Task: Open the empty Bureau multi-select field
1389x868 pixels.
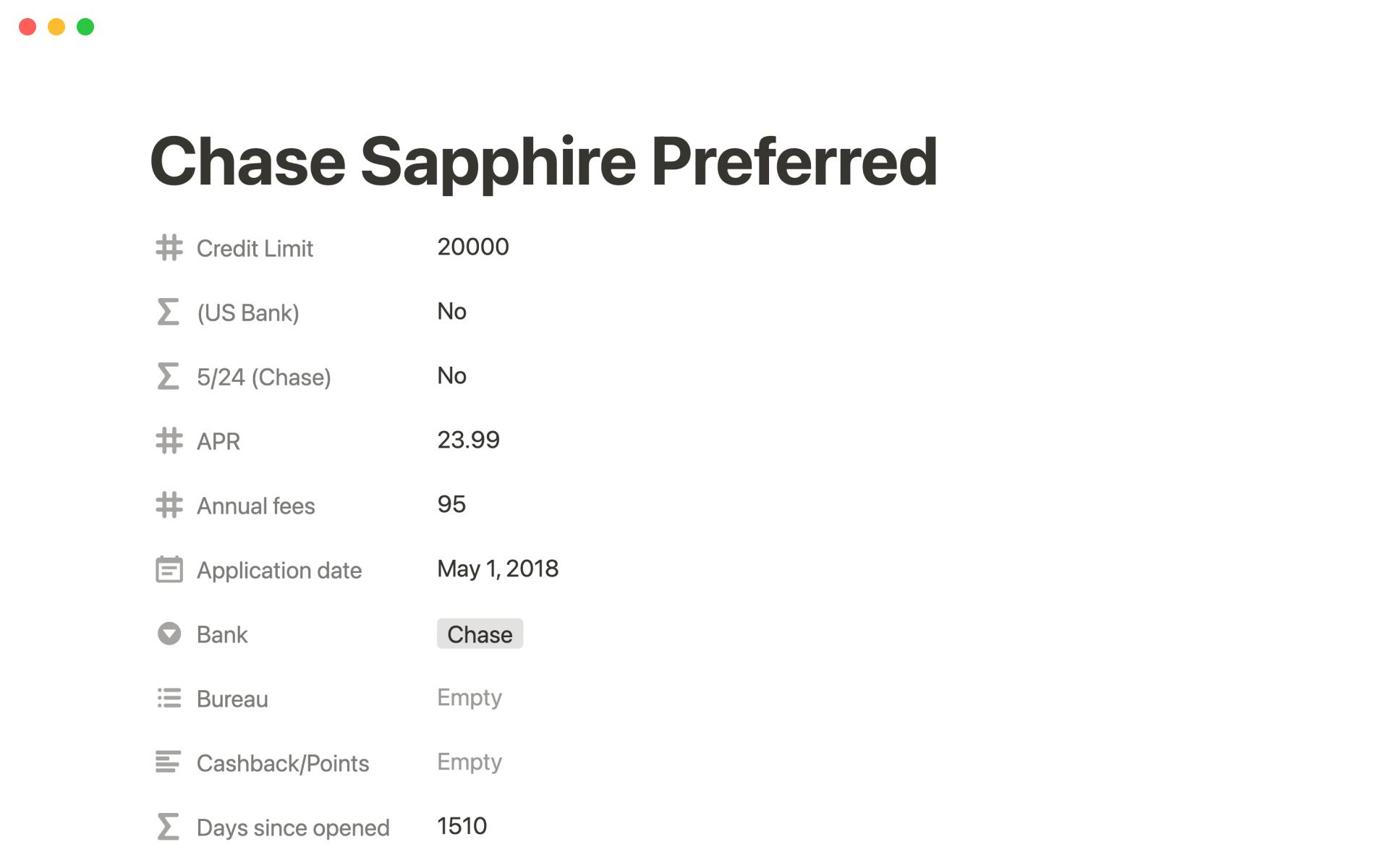Action: click(x=470, y=698)
